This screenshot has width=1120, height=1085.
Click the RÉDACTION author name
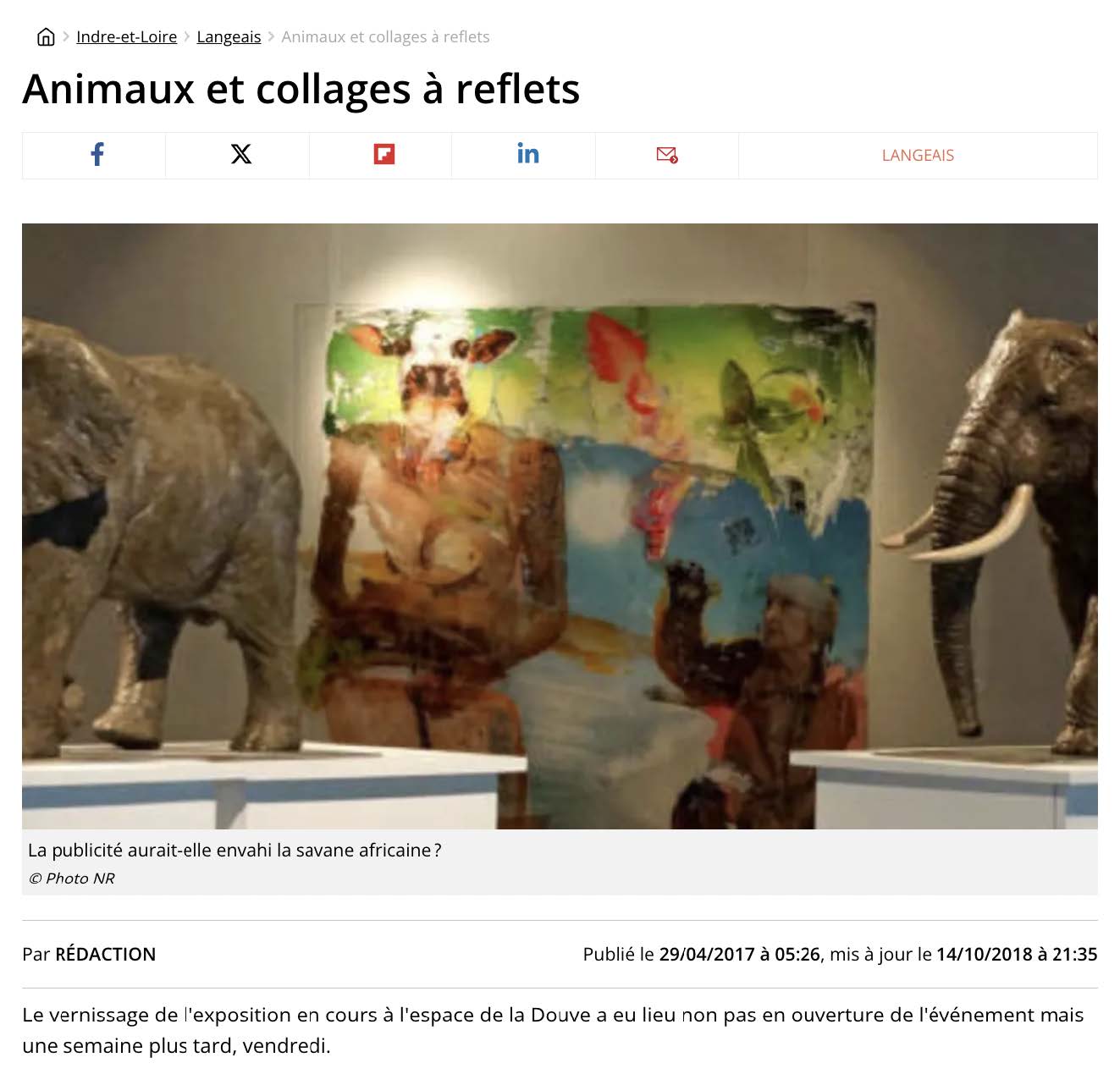[x=106, y=954]
